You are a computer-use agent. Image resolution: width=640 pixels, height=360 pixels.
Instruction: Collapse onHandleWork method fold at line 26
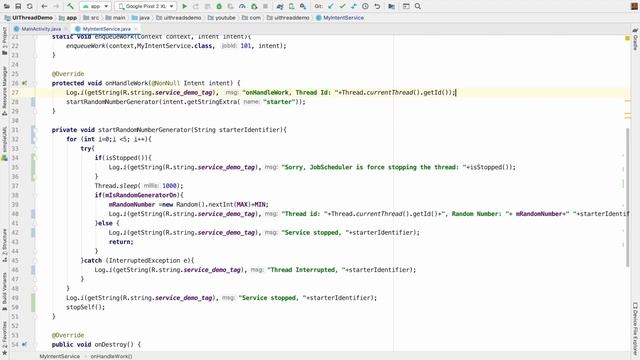(x=35, y=83)
